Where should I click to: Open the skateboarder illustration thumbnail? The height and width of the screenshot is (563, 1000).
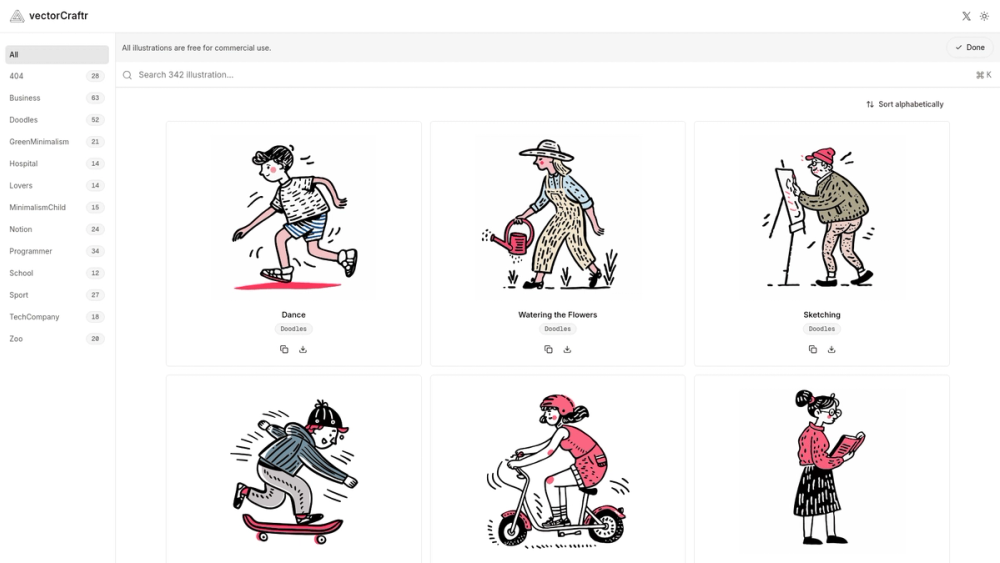pyautogui.click(x=293, y=471)
